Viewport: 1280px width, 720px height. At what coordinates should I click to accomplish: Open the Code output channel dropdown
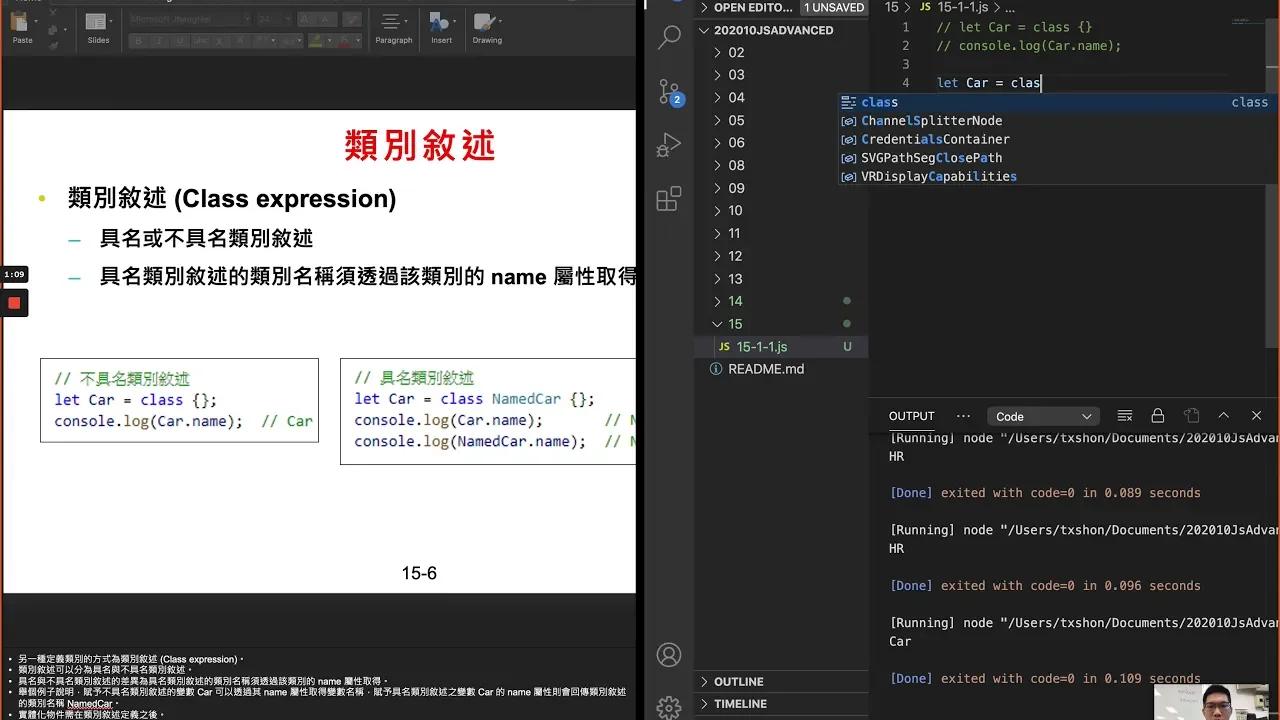(1043, 416)
